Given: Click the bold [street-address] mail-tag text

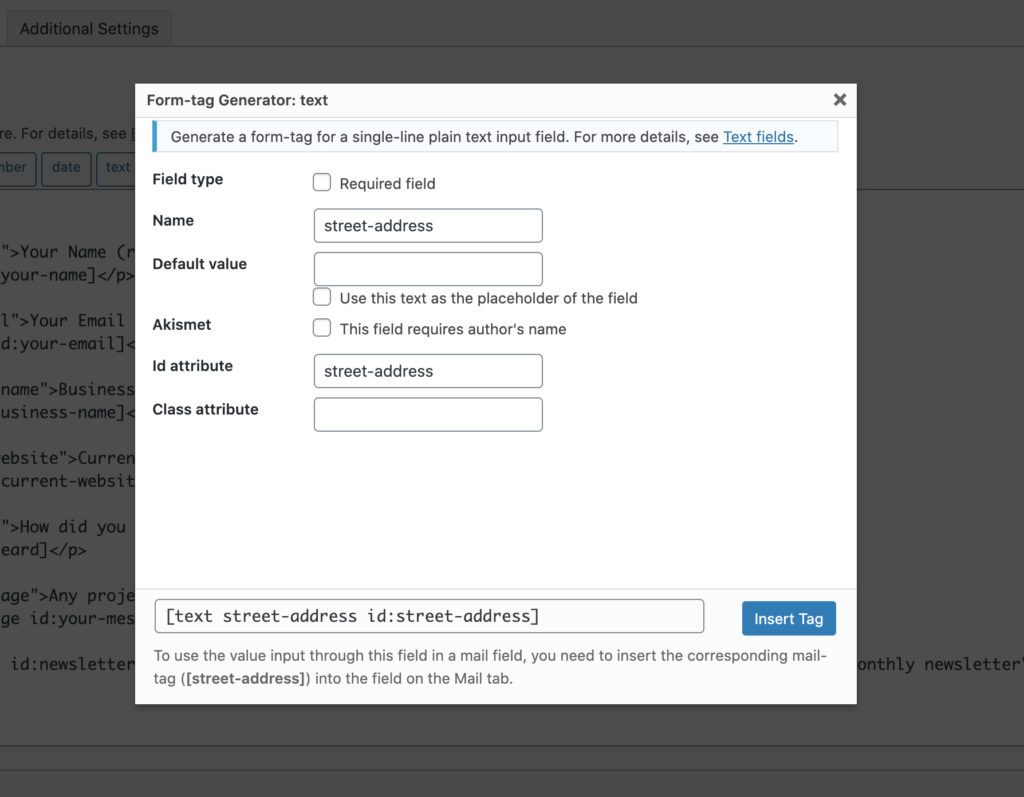Looking at the screenshot, I should (x=246, y=679).
